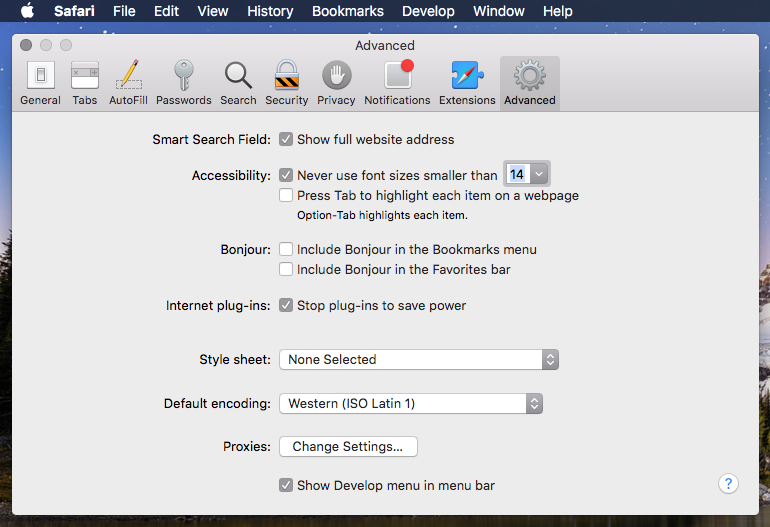Open the Window menu
Image resolution: width=770 pixels, height=527 pixels.
[498, 11]
